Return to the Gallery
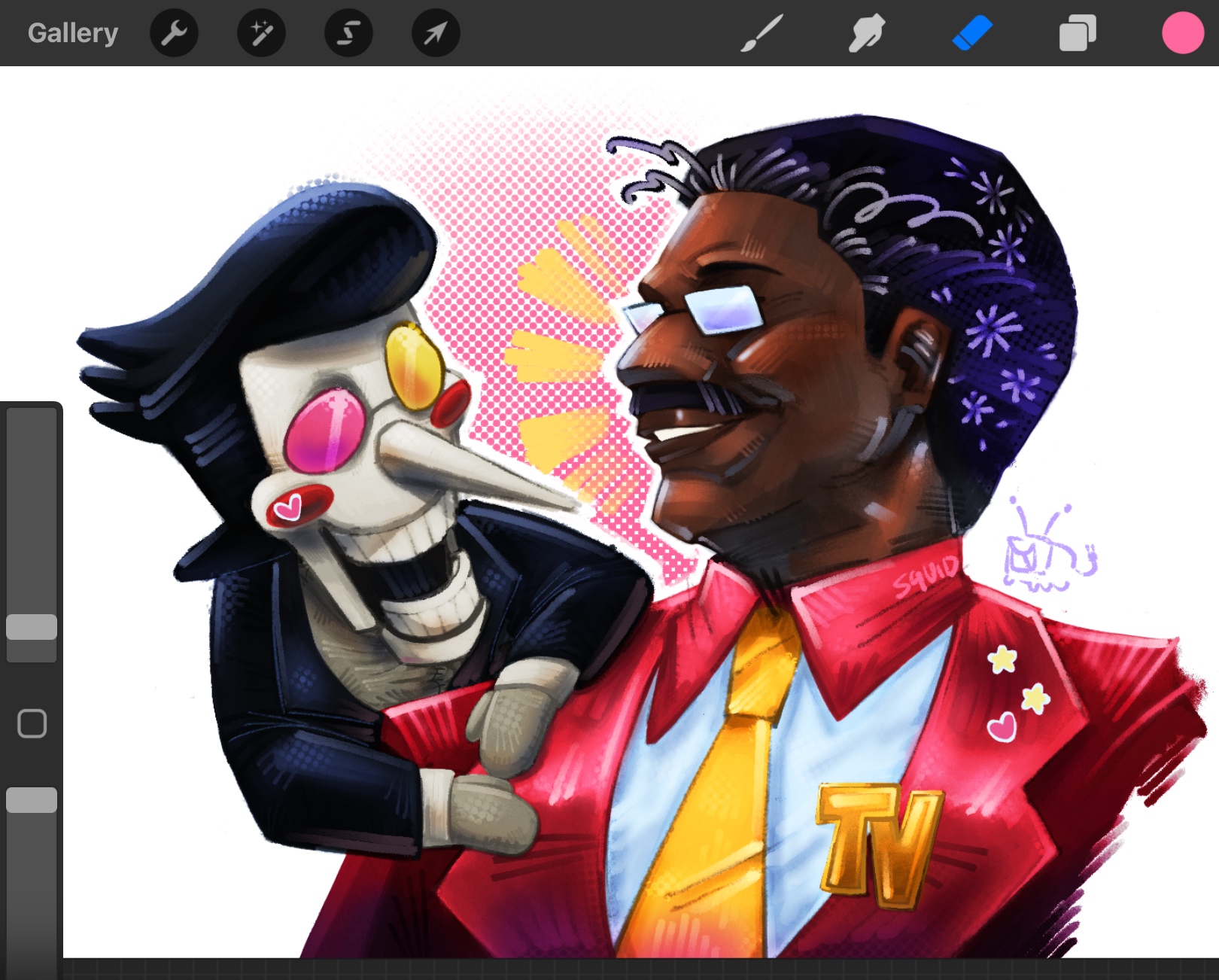Image resolution: width=1219 pixels, height=980 pixels. pyautogui.click(x=73, y=33)
